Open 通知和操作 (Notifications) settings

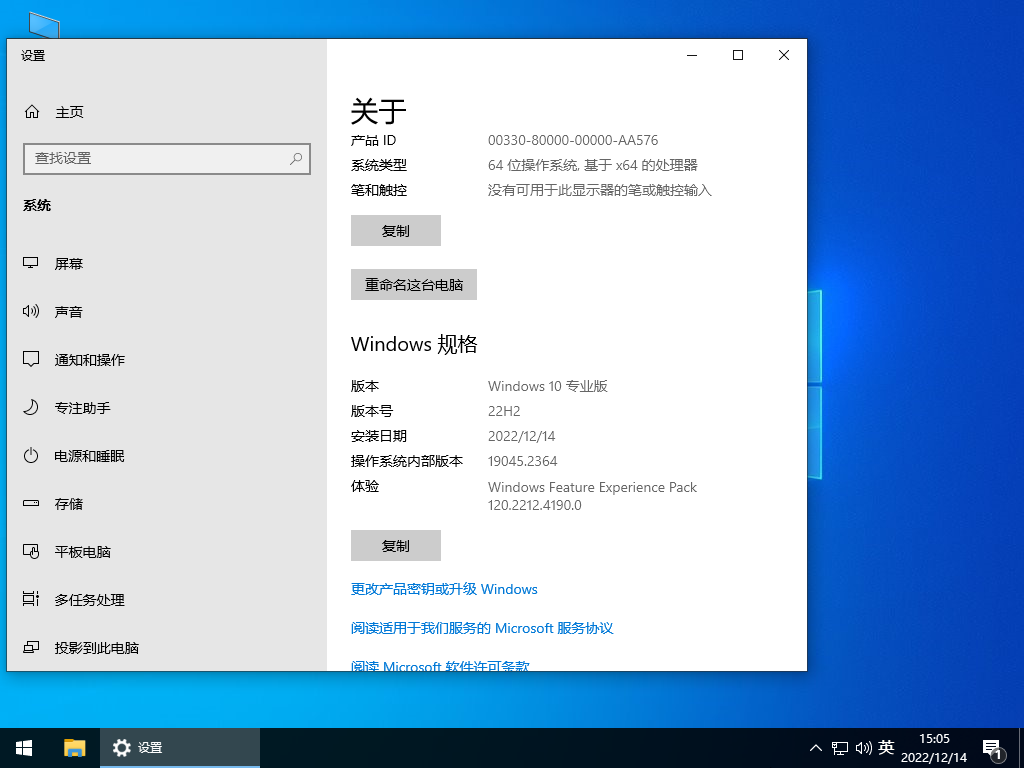click(x=90, y=359)
